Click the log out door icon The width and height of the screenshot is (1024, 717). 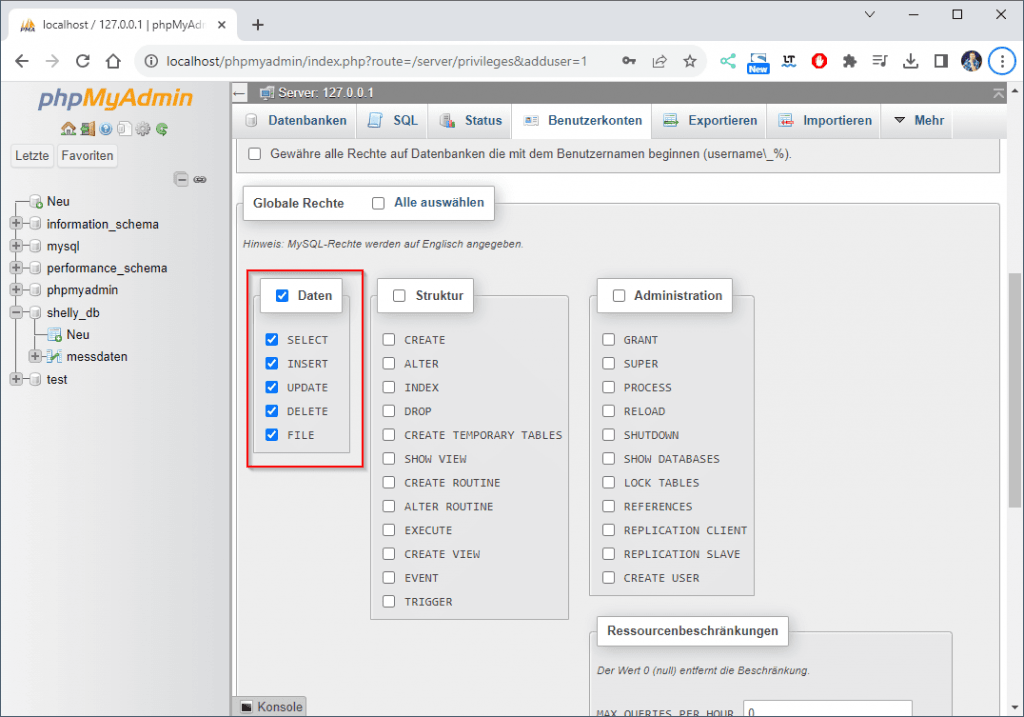pos(87,129)
